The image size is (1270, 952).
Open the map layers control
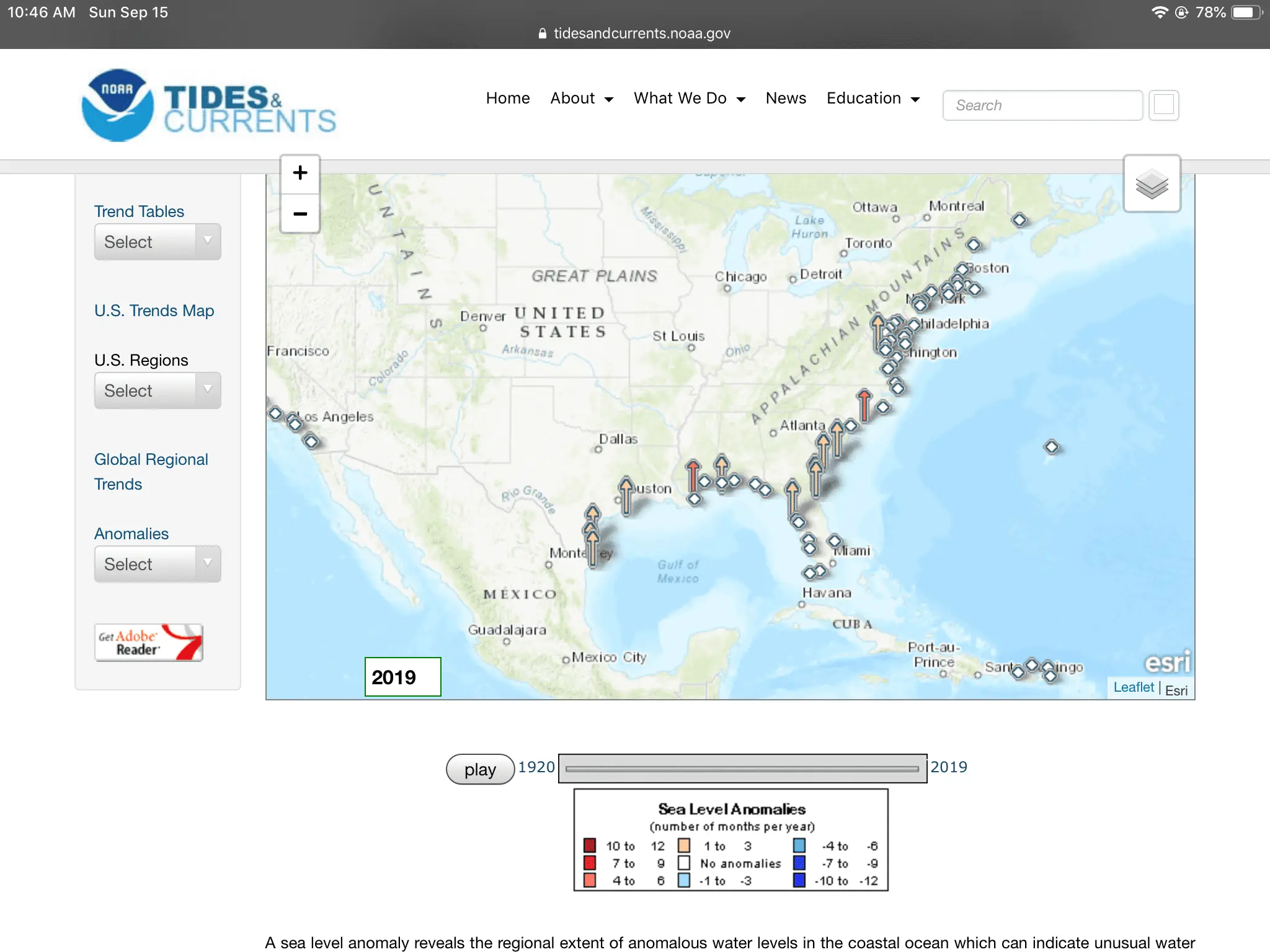click(x=1152, y=184)
